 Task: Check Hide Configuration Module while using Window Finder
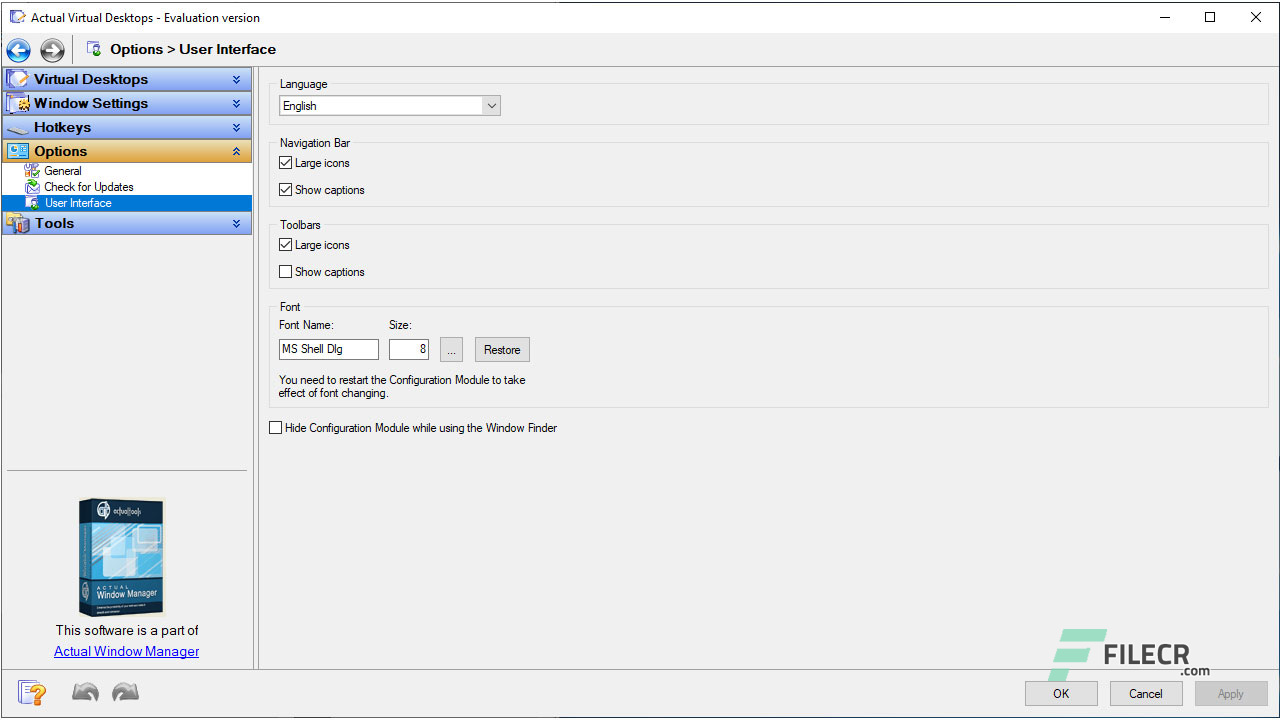tap(276, 428)
